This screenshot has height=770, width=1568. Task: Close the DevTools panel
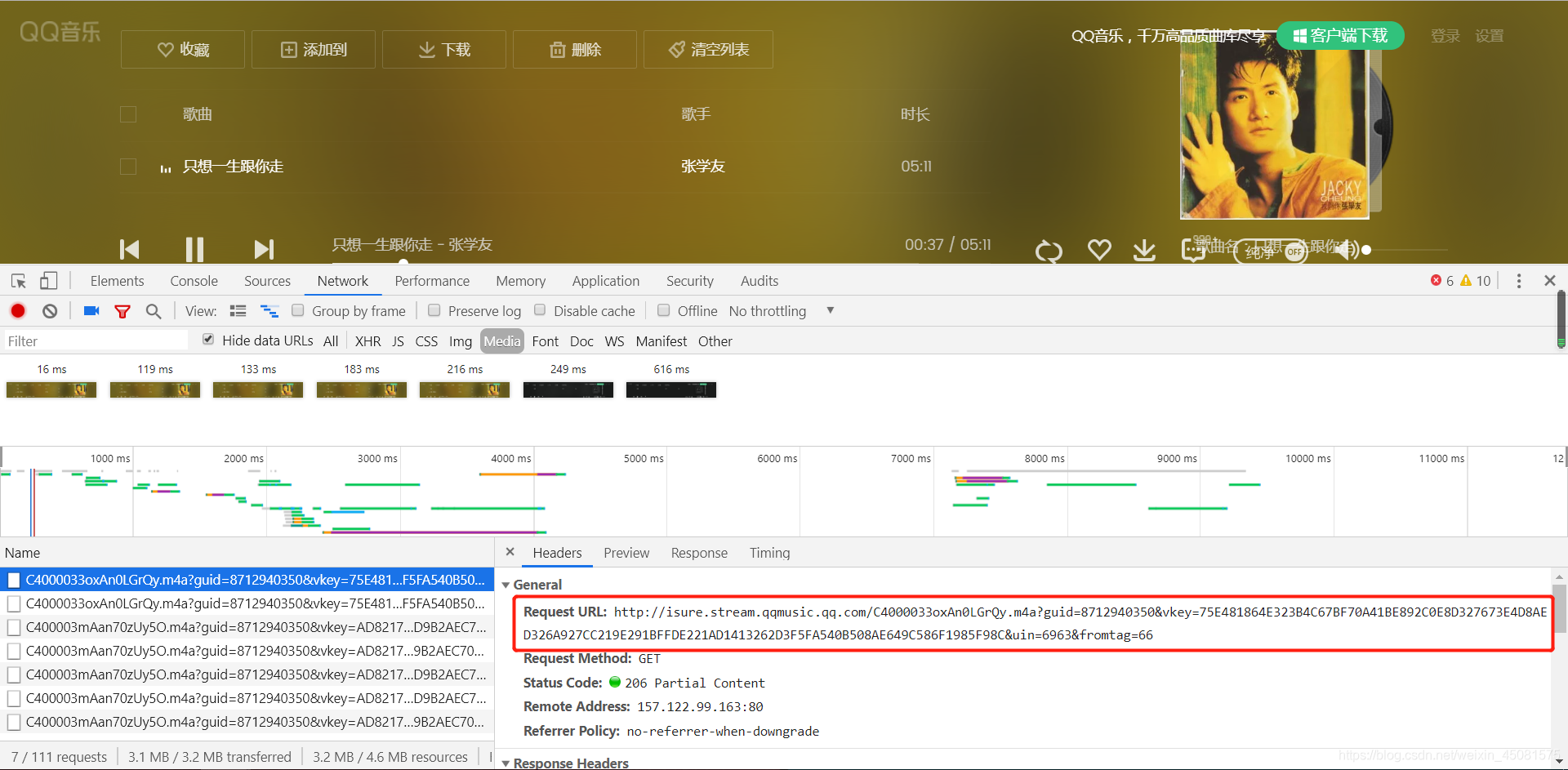click(1550, 281)
